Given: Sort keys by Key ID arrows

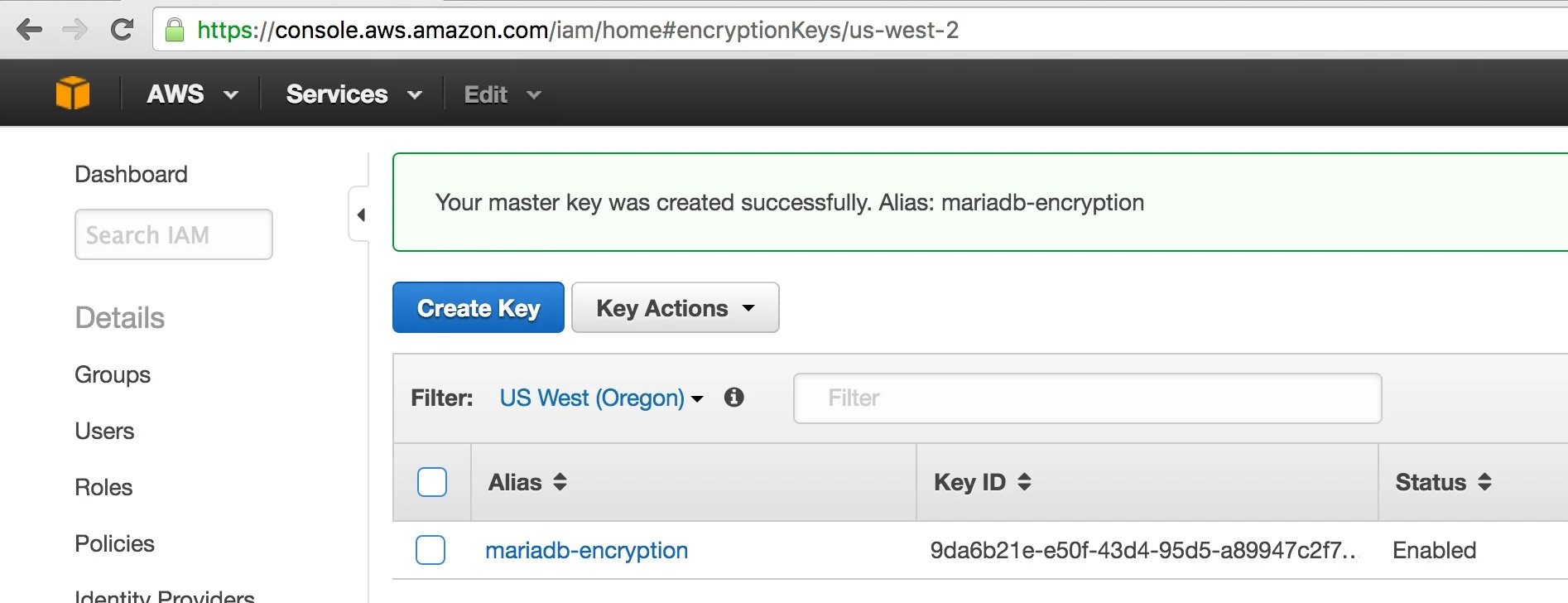Looking at the screenshot, I should pyautogui.click(x=1025, y=482).
